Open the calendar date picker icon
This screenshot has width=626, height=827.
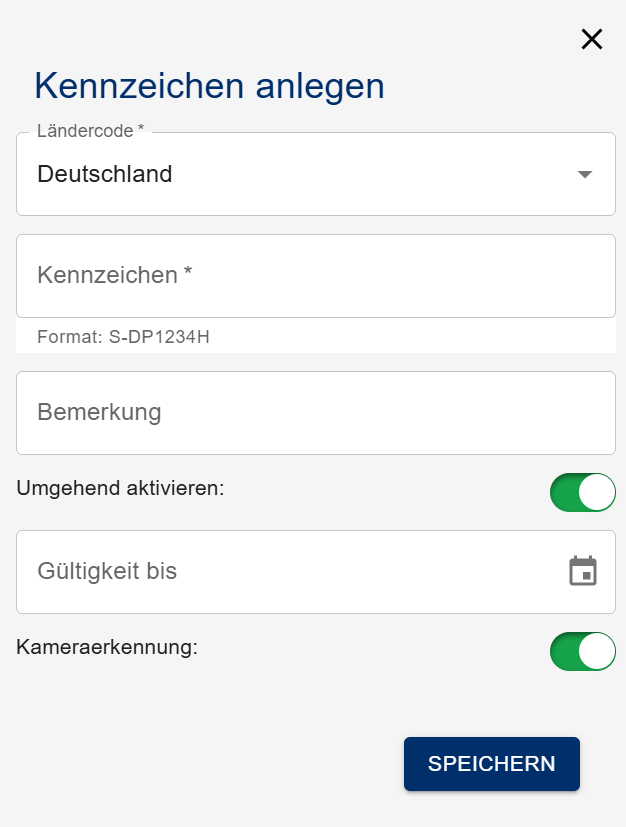(x=583, y=571)
